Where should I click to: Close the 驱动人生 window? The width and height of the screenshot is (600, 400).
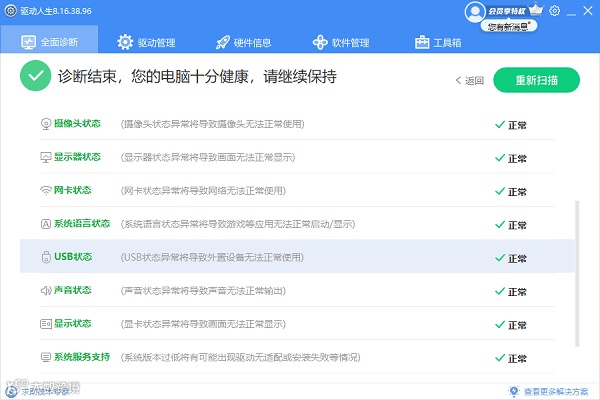coord(588,11)
